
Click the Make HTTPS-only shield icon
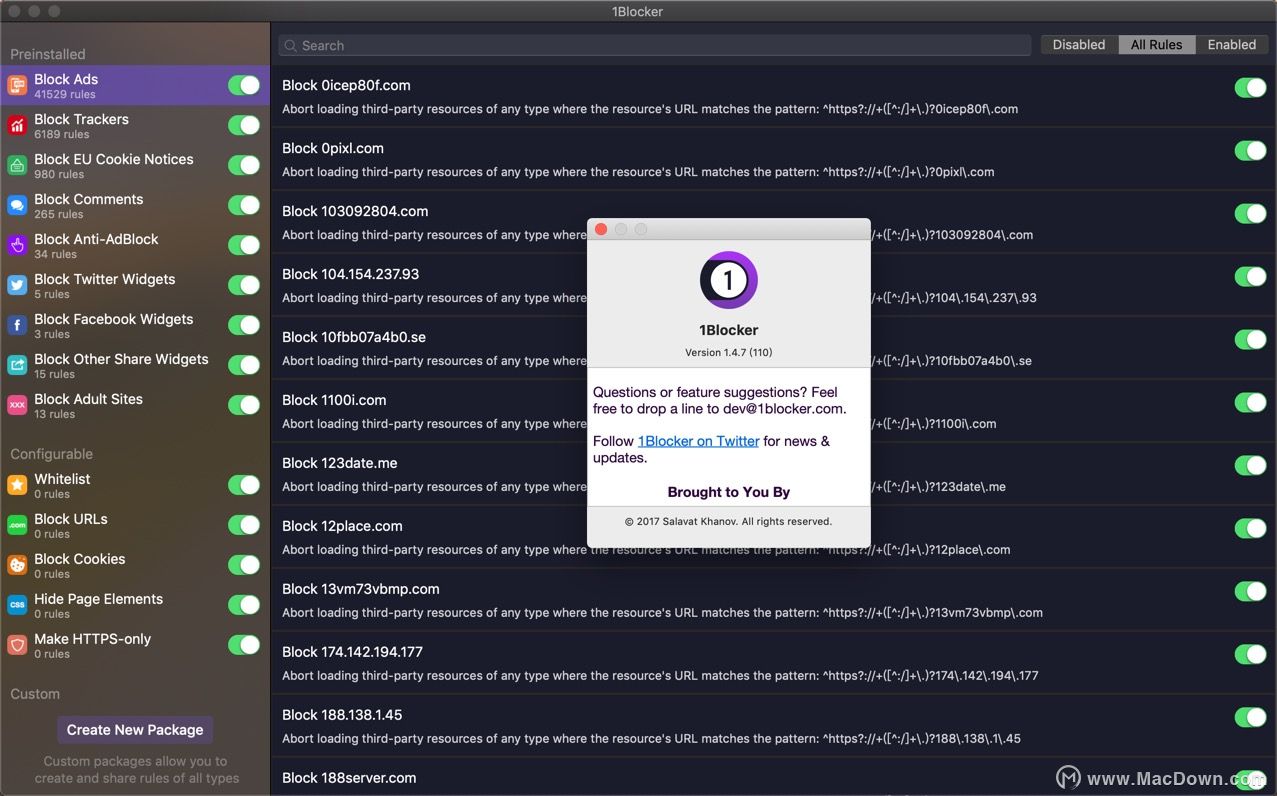click(x=17, y=645)
